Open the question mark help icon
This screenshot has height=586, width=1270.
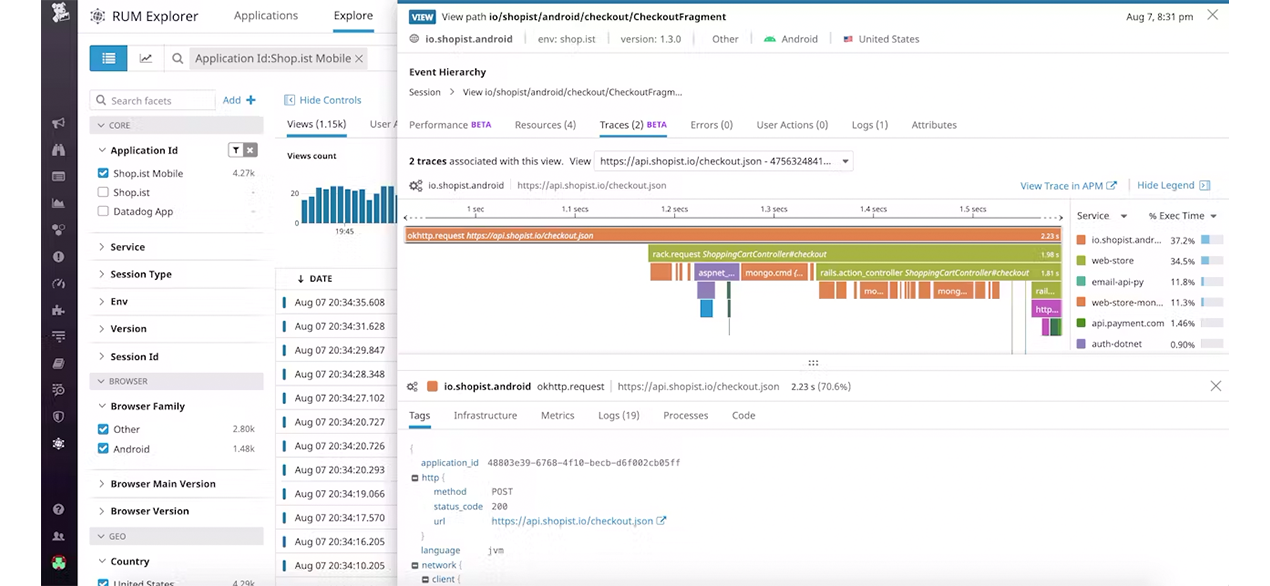(59, 510)
